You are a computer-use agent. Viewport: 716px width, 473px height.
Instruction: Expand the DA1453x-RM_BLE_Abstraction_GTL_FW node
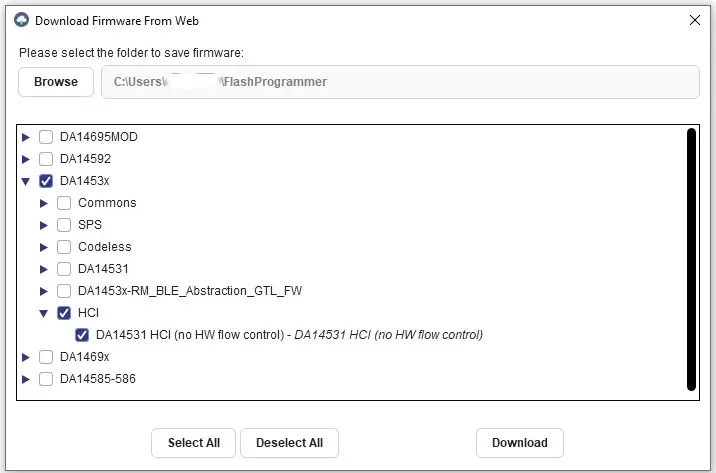[x=44, y=291]
